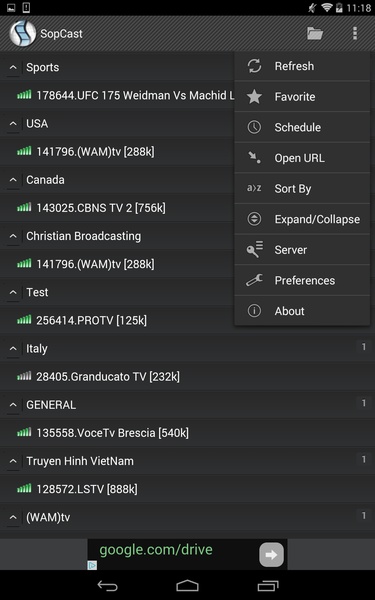375x600 pixels.
Task: Tap the SopCast app logo
Action: point(23,34)
